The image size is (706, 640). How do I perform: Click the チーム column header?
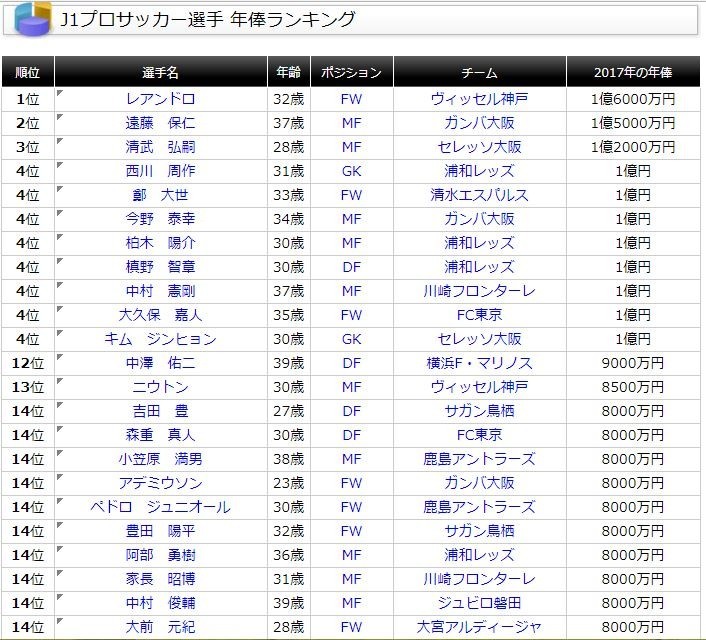point(480,72)
